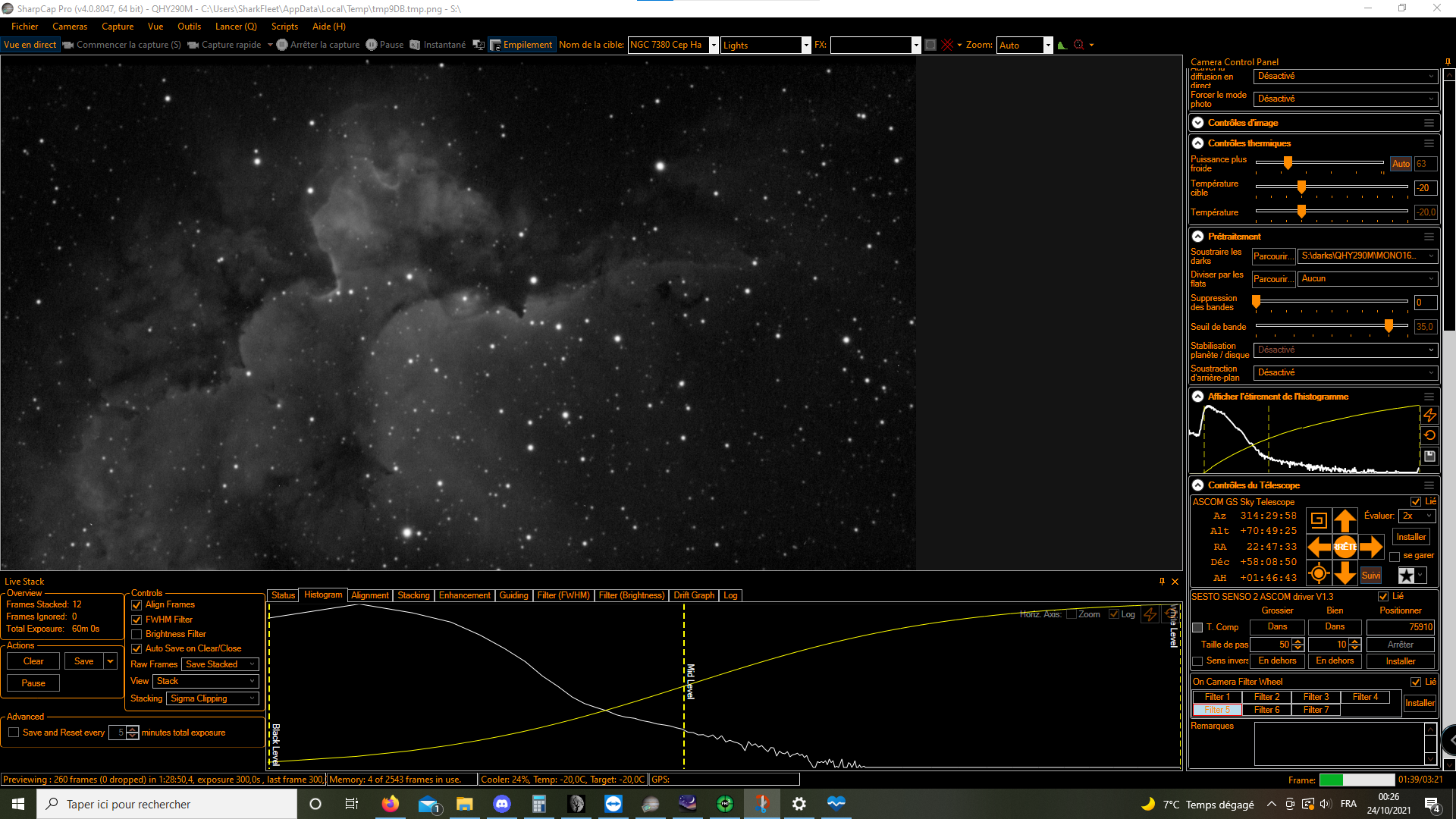1456x819 pixels.
Task: Click the grey region-of-interest square toolbar icon
Action: (x=930, y=45)
